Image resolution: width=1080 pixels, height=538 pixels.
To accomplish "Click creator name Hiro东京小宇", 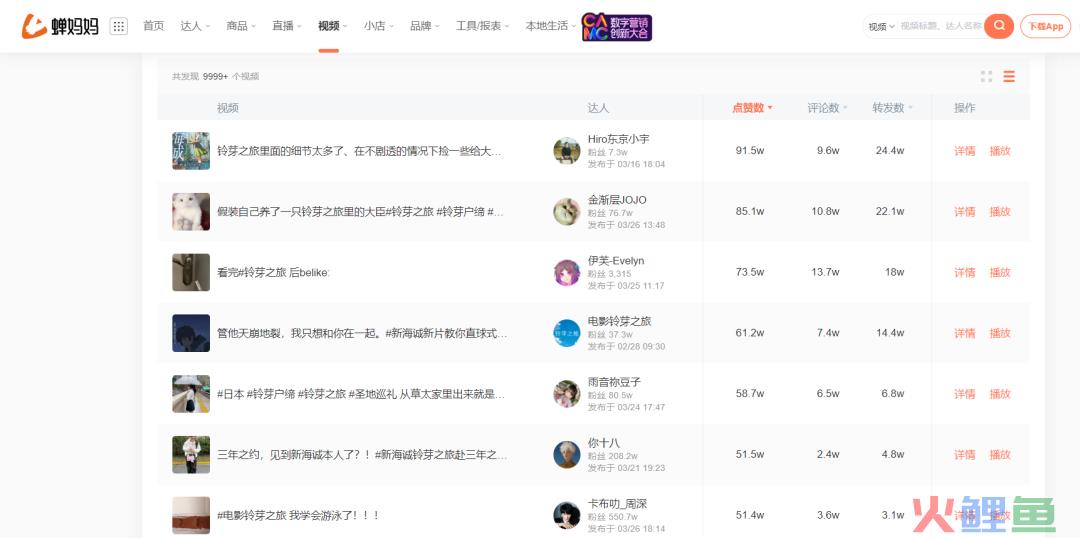I will tap(619, 138).
